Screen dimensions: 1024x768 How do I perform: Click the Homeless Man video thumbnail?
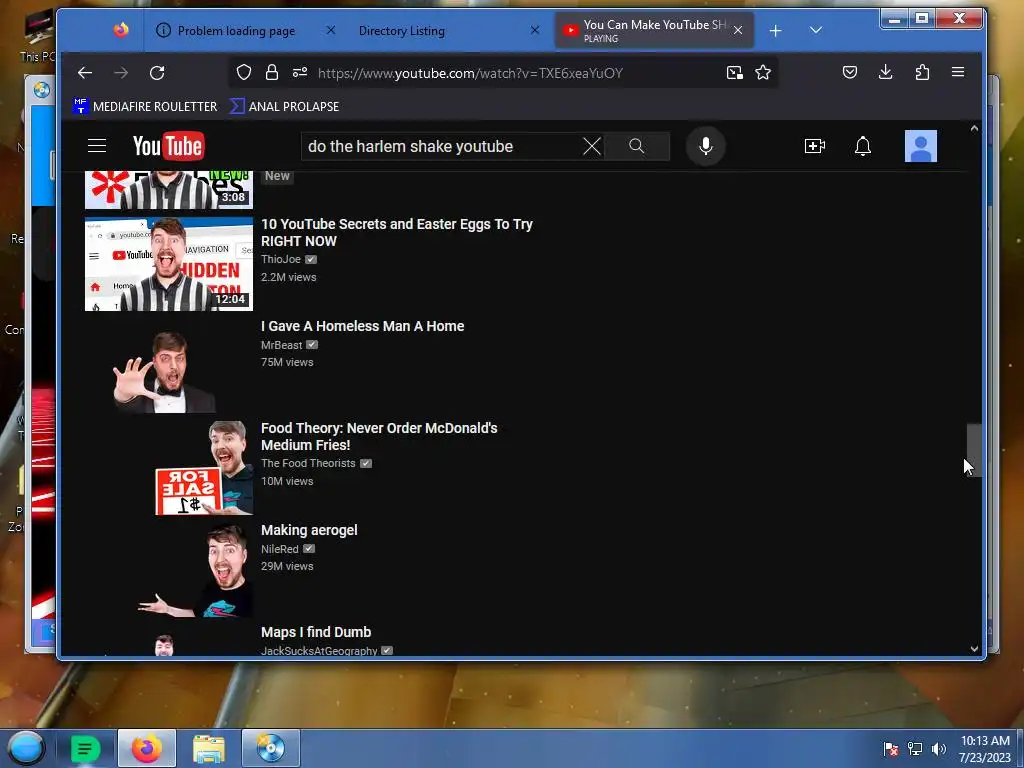(x=168, y=366)
